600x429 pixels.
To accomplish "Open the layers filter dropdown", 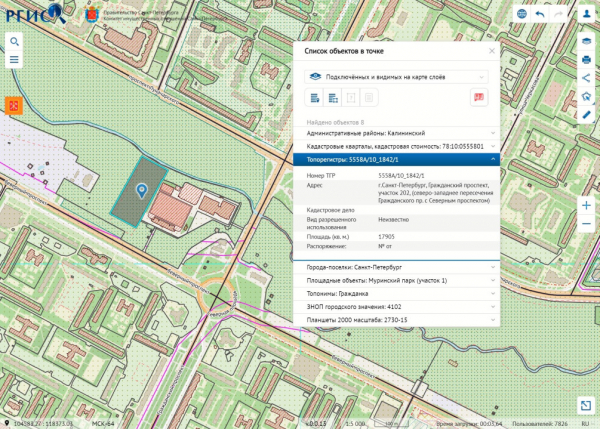I will pyautogui.click(x=397, y=76).
